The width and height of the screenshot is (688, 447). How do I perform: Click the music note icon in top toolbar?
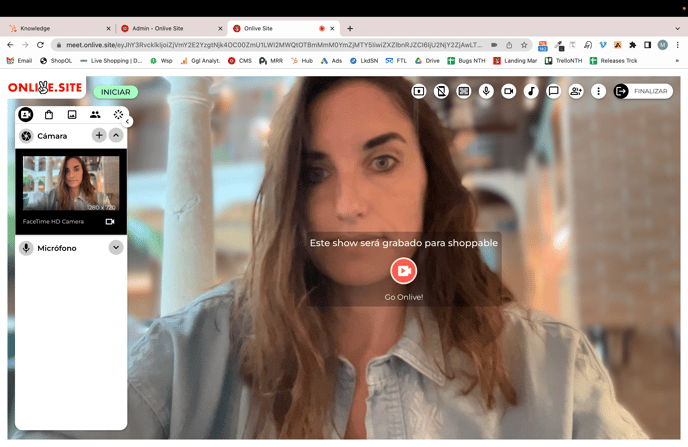pyautogui.click(x=531, y=91)
